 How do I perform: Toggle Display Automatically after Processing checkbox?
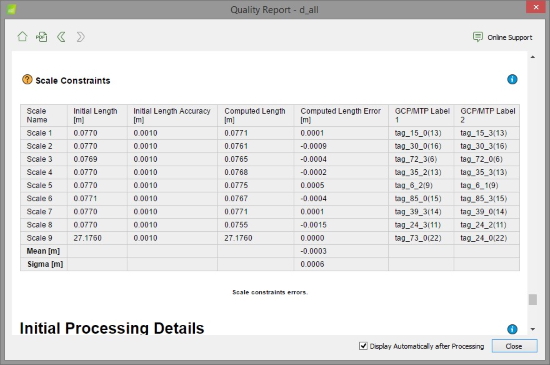(363, 346)
